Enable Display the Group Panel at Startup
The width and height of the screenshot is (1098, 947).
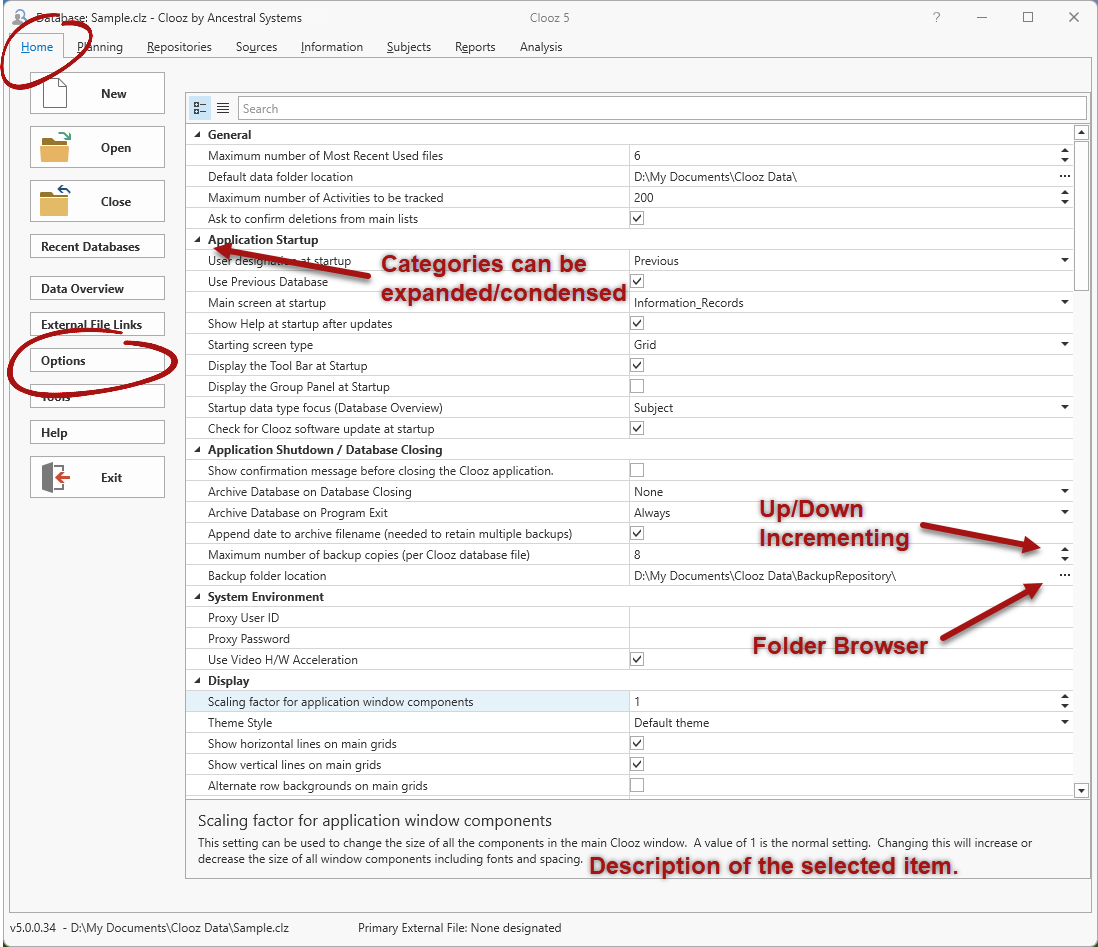click(637, 386)
